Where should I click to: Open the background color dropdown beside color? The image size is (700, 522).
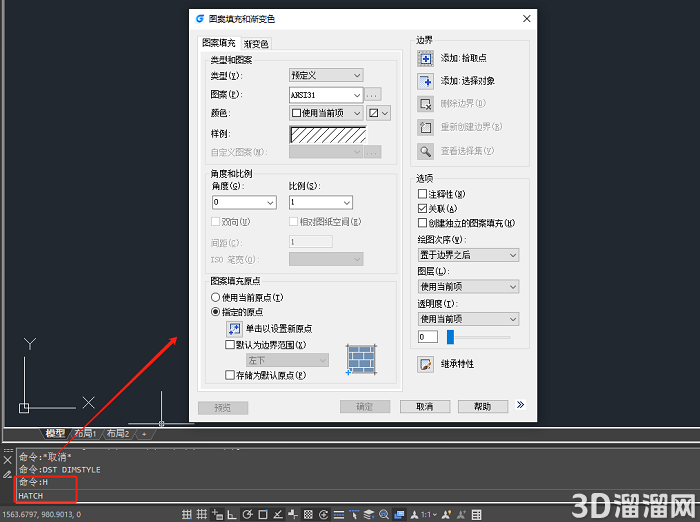coord(379,113)
